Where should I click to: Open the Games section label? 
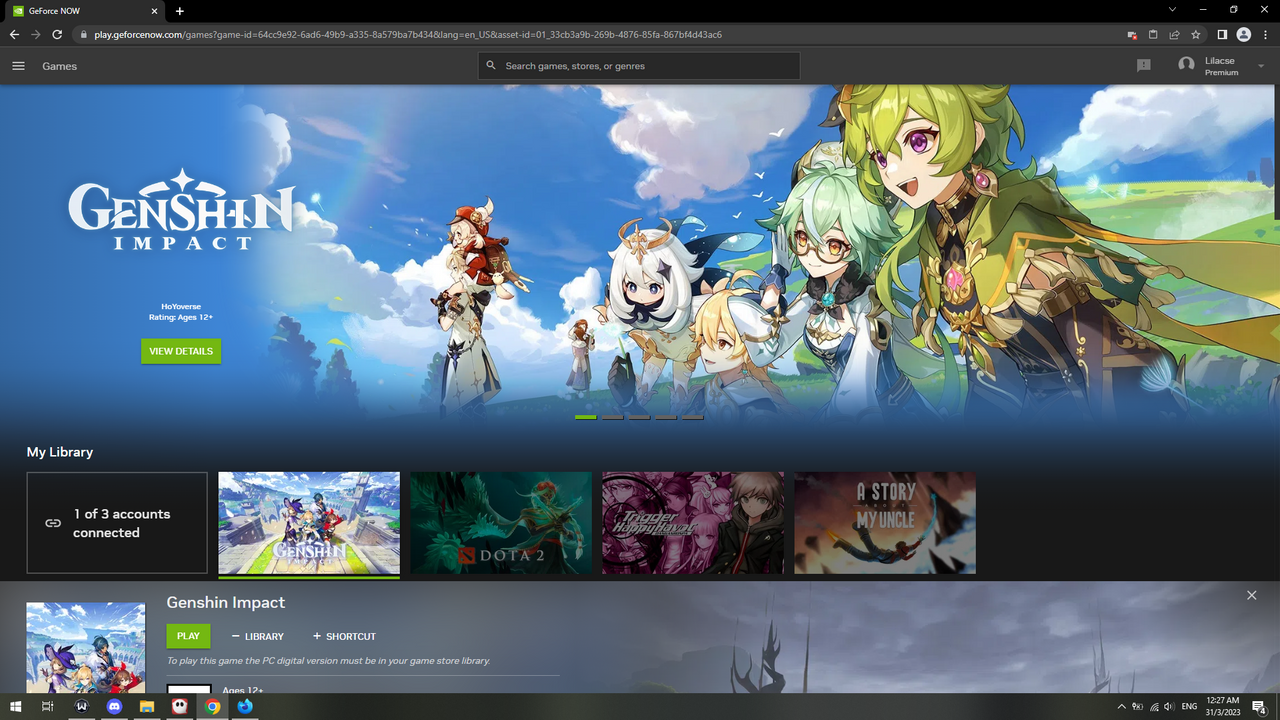(59, 66)
